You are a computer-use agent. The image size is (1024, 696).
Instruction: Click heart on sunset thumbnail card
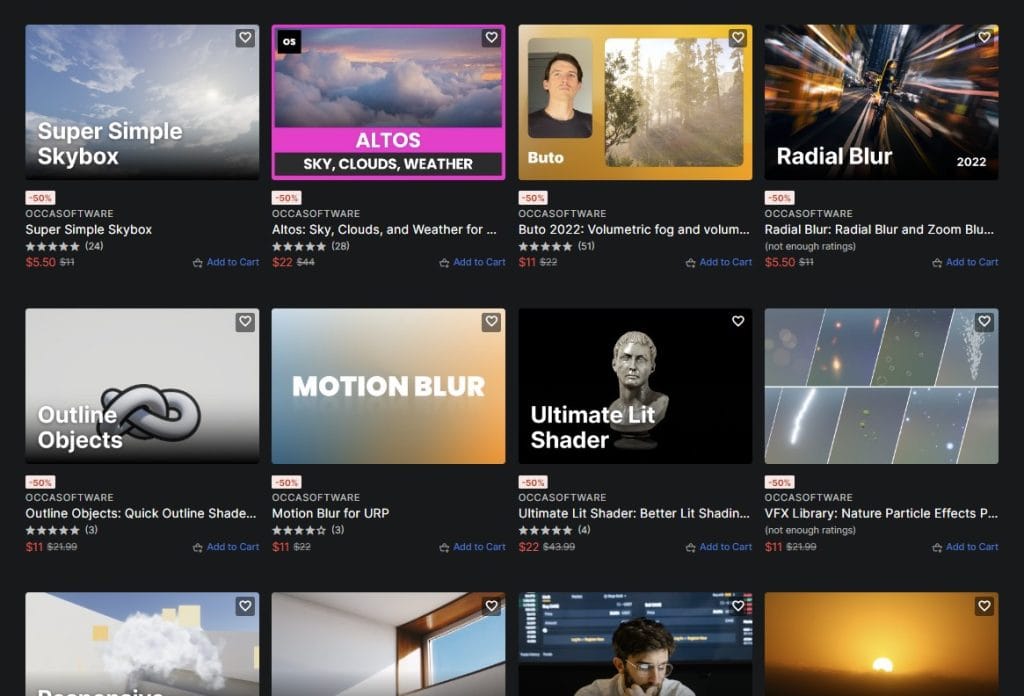point(984,606)
